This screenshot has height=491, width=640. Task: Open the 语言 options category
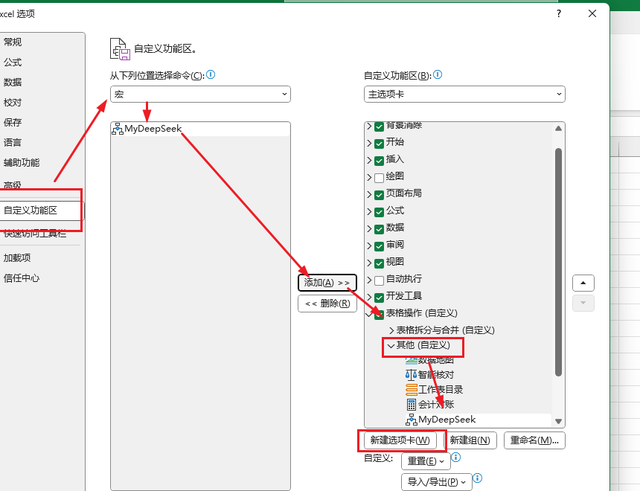click(13, 142)
